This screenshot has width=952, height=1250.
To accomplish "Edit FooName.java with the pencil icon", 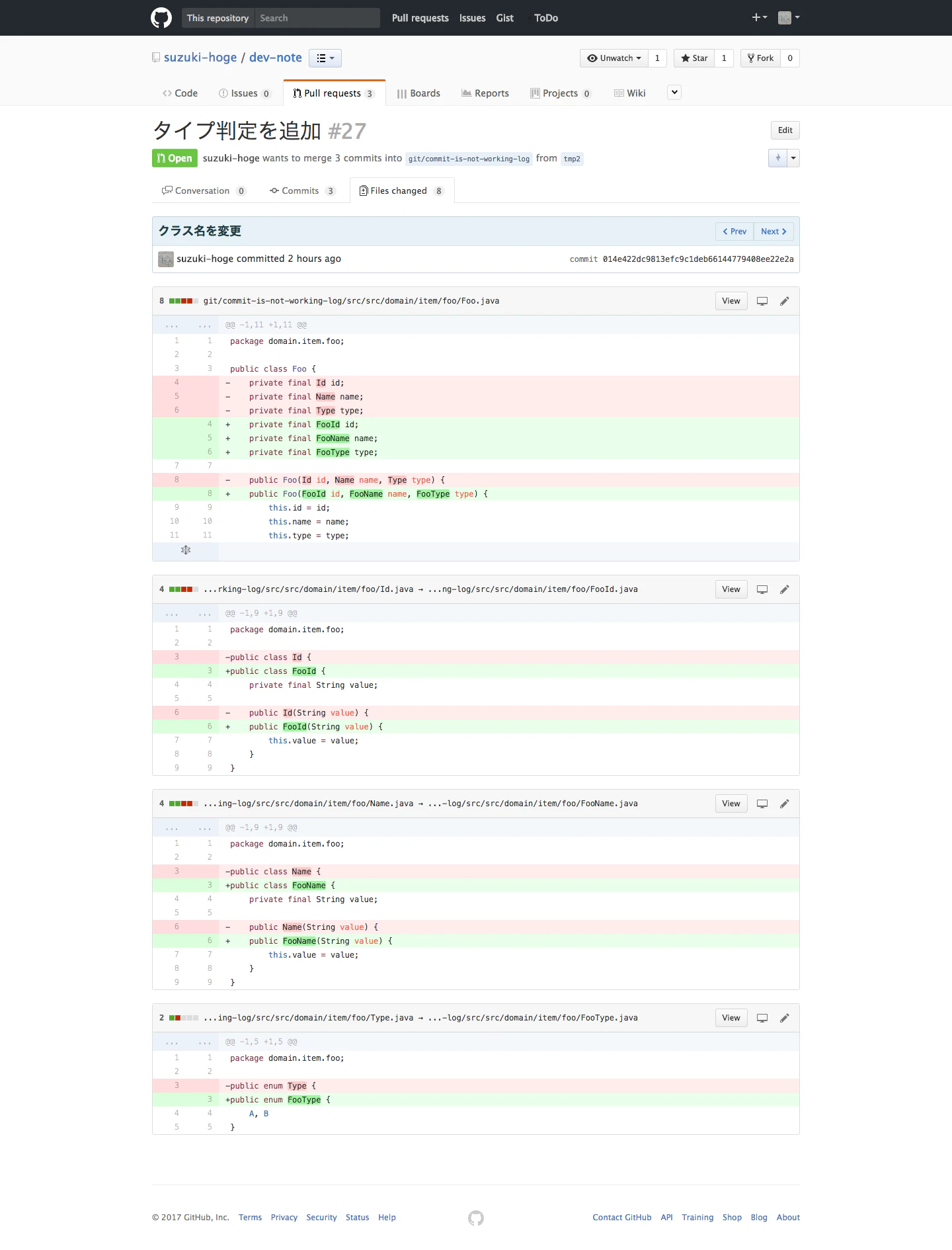I will (x=785, y=804).
